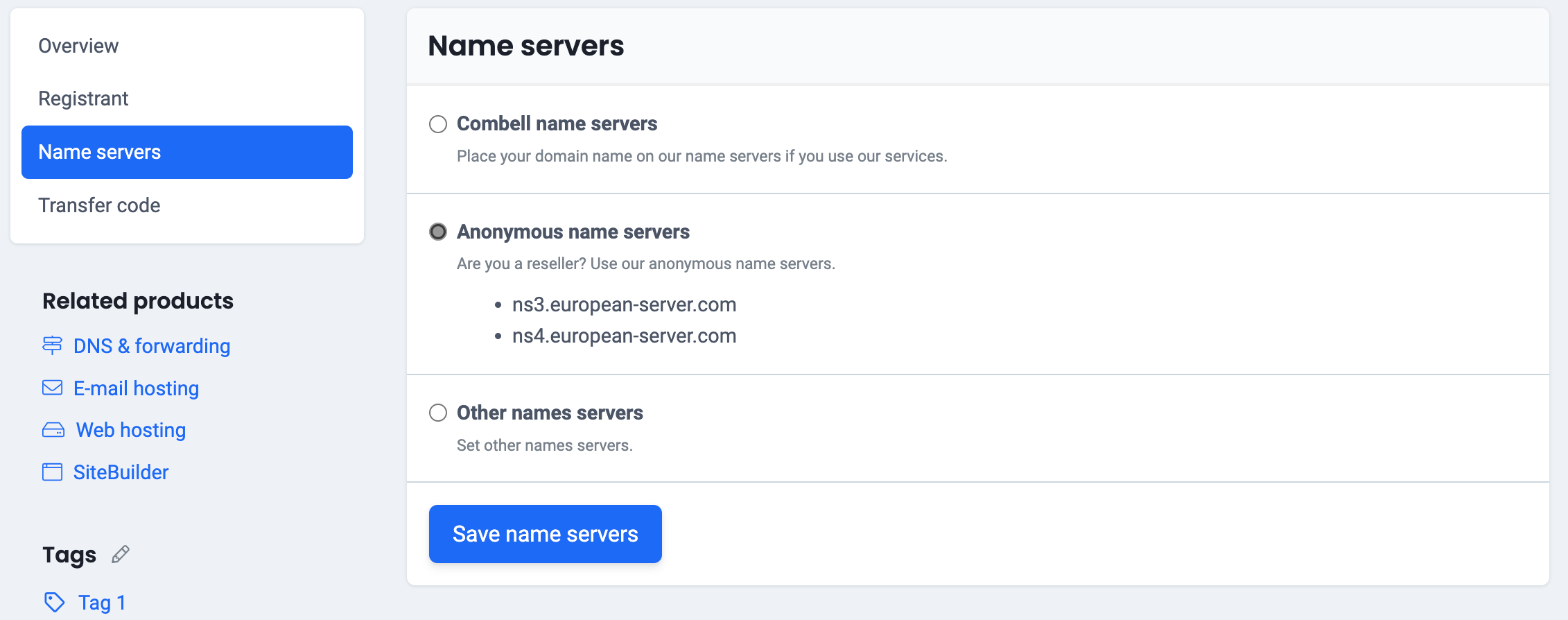The width and height of the screenshot is (1568, 620).
Task: Click the Web hosting drive icon
Action: [53, 430]
